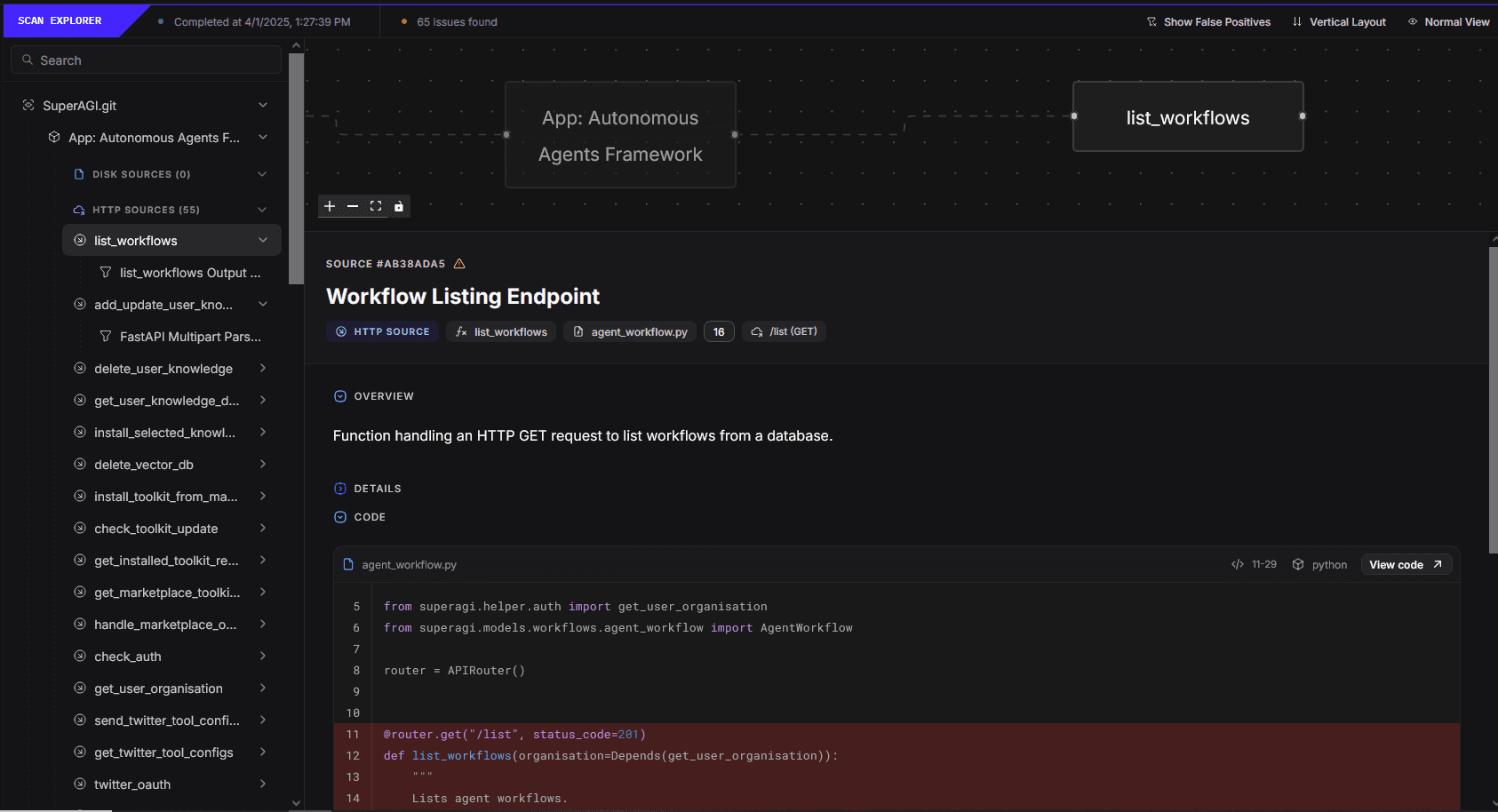Collapse the list_workflows tree item
1498x812 pixels.
262,240
